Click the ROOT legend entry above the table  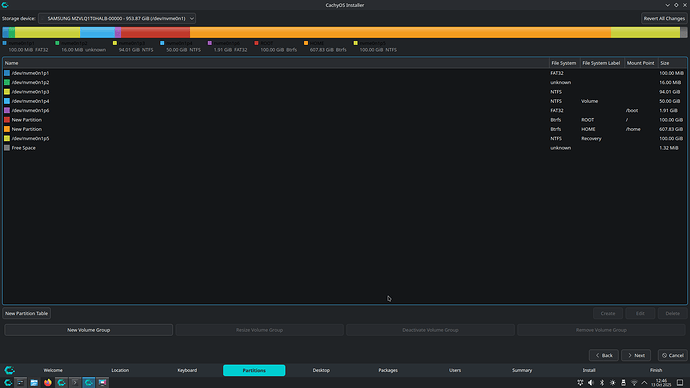click(x=276, y=46)
